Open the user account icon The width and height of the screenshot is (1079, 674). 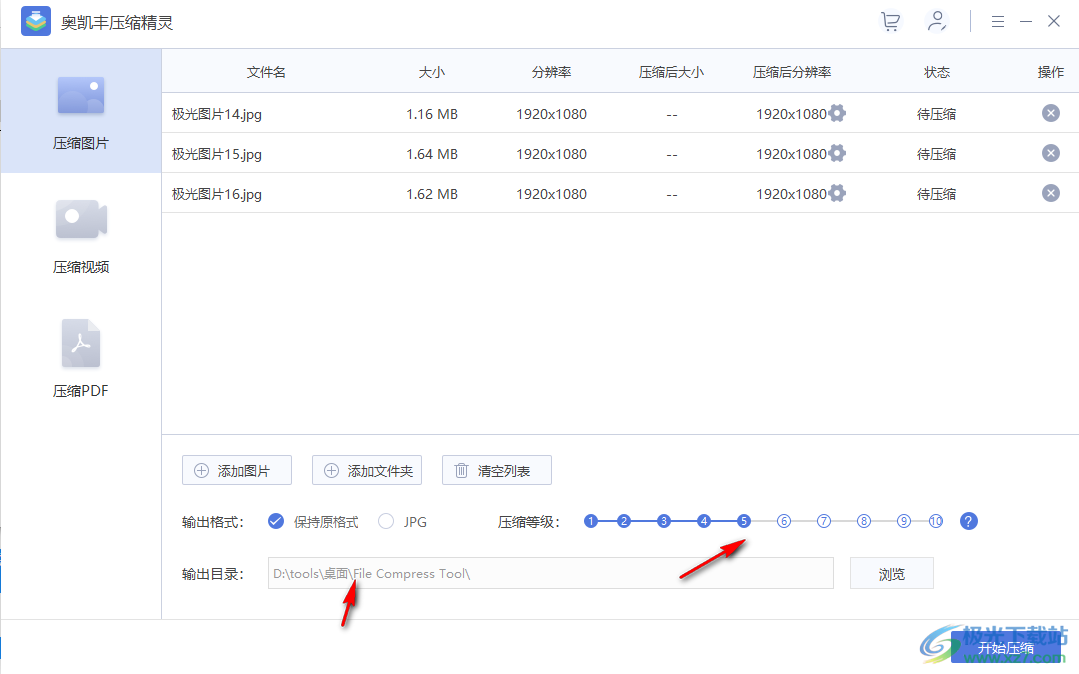(x=937, y=21)
